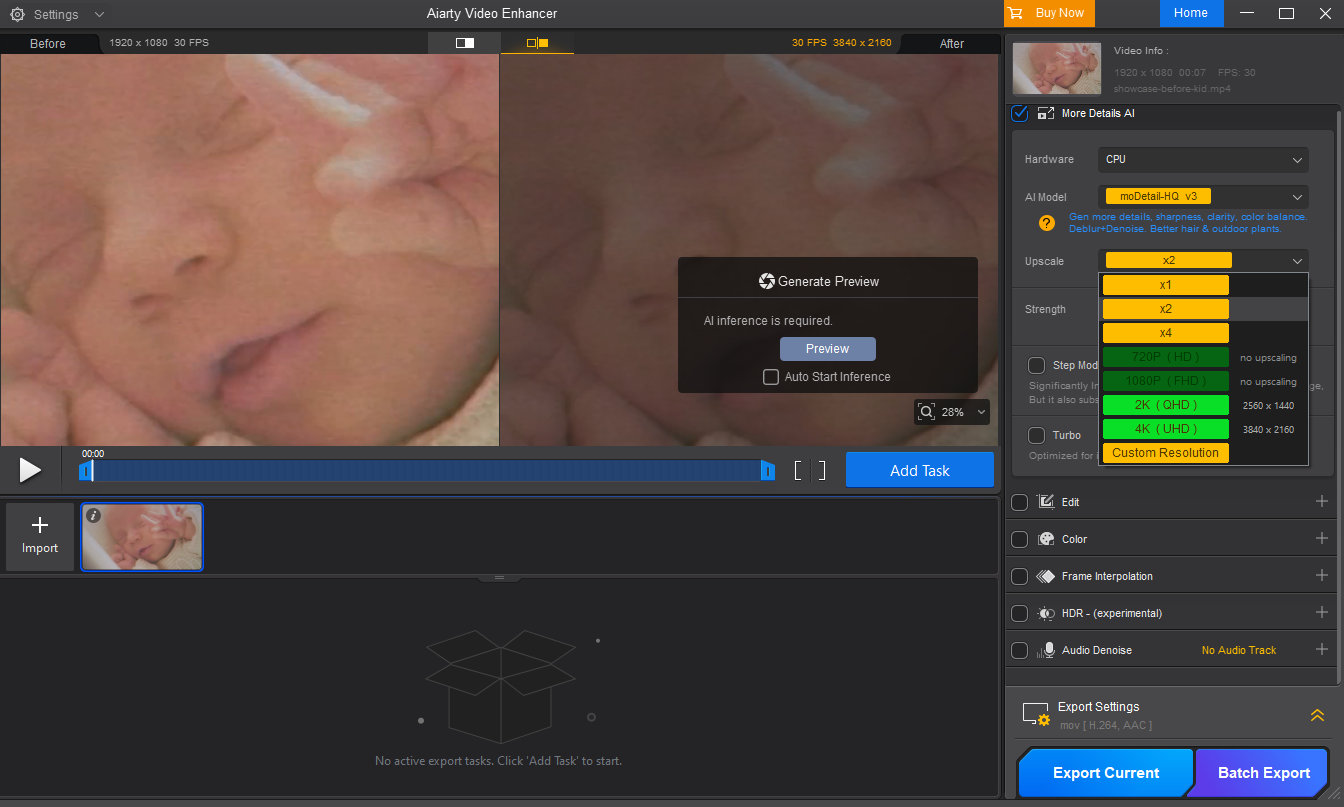Open the Hardware CPU dropdown

pyautogui.click(x=1203, y=159)
